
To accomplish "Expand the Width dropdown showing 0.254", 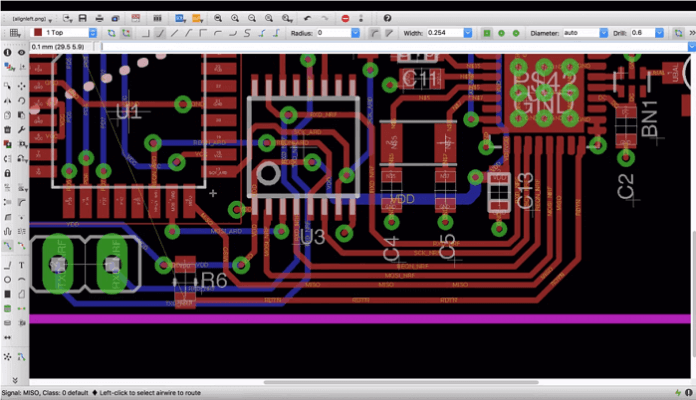I will click(470, 33).
